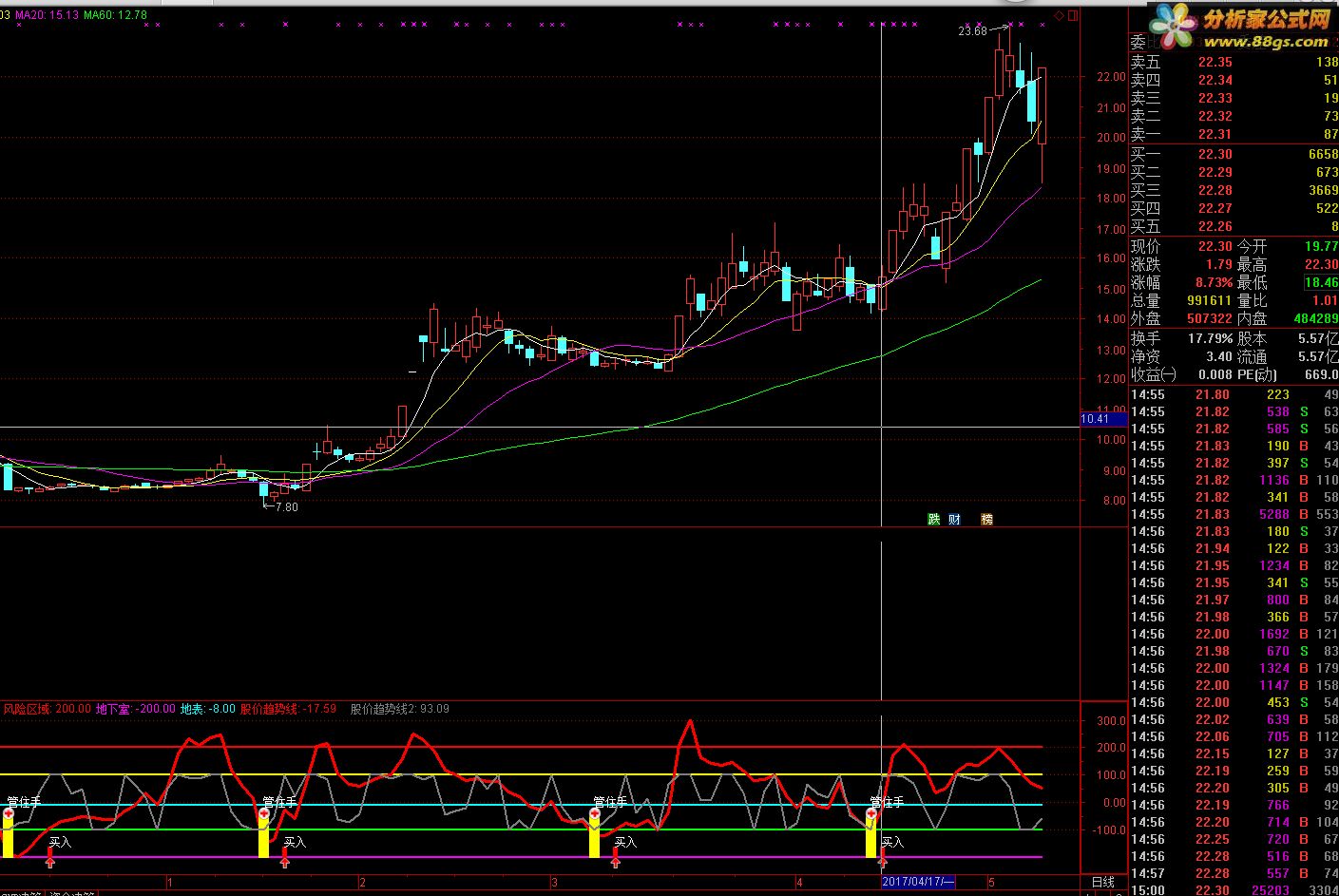Select the 卖二 22.32 ask row
Screen dimensions: 1339x896
(1234, 116)
